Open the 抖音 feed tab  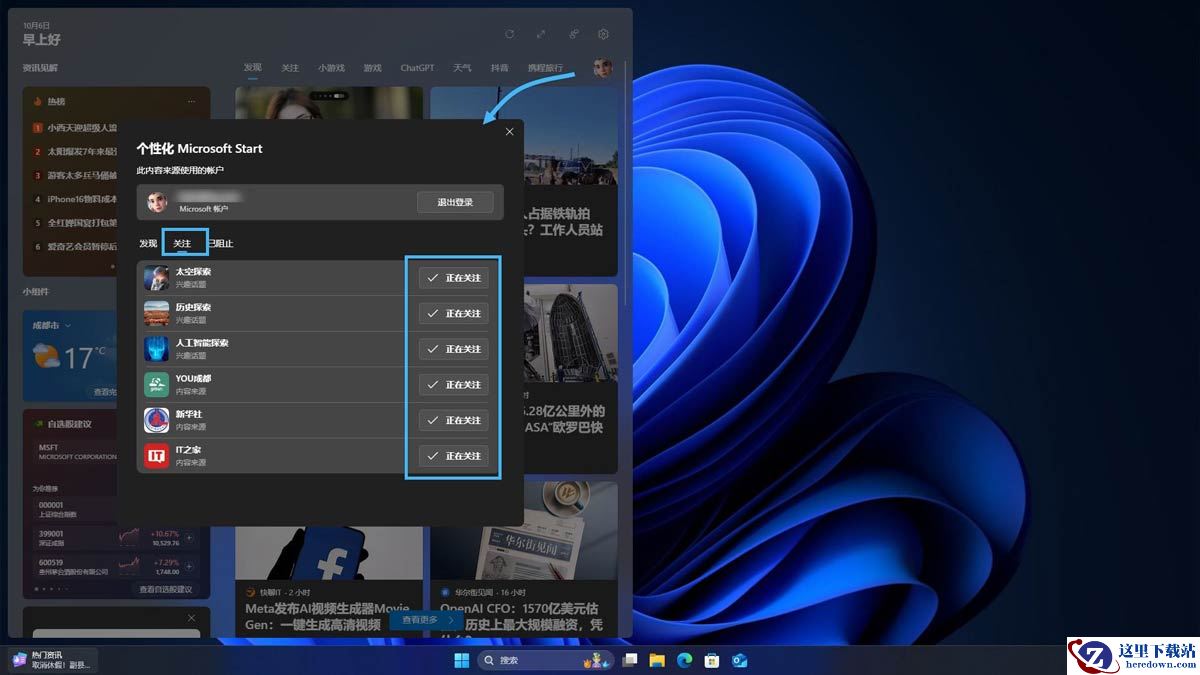(x=499, y=68)
